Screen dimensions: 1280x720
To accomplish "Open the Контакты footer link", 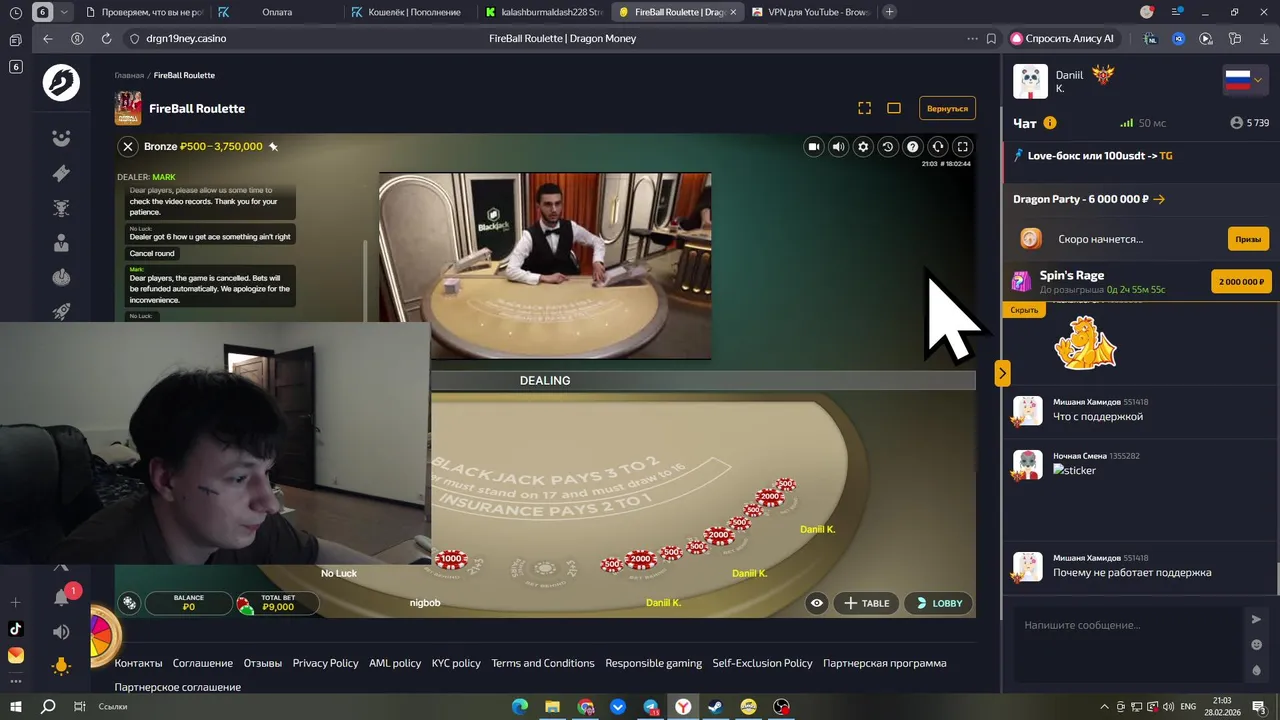I will click(138, 663).
